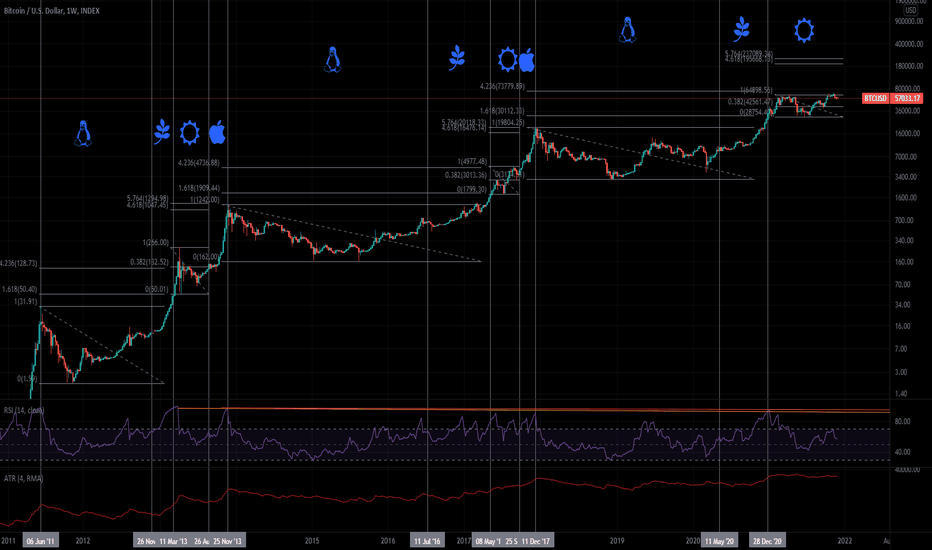Select the 1(4977.48) Fibonacci label
This screenshot has height=550, width=932.
(x=472, y=162)
